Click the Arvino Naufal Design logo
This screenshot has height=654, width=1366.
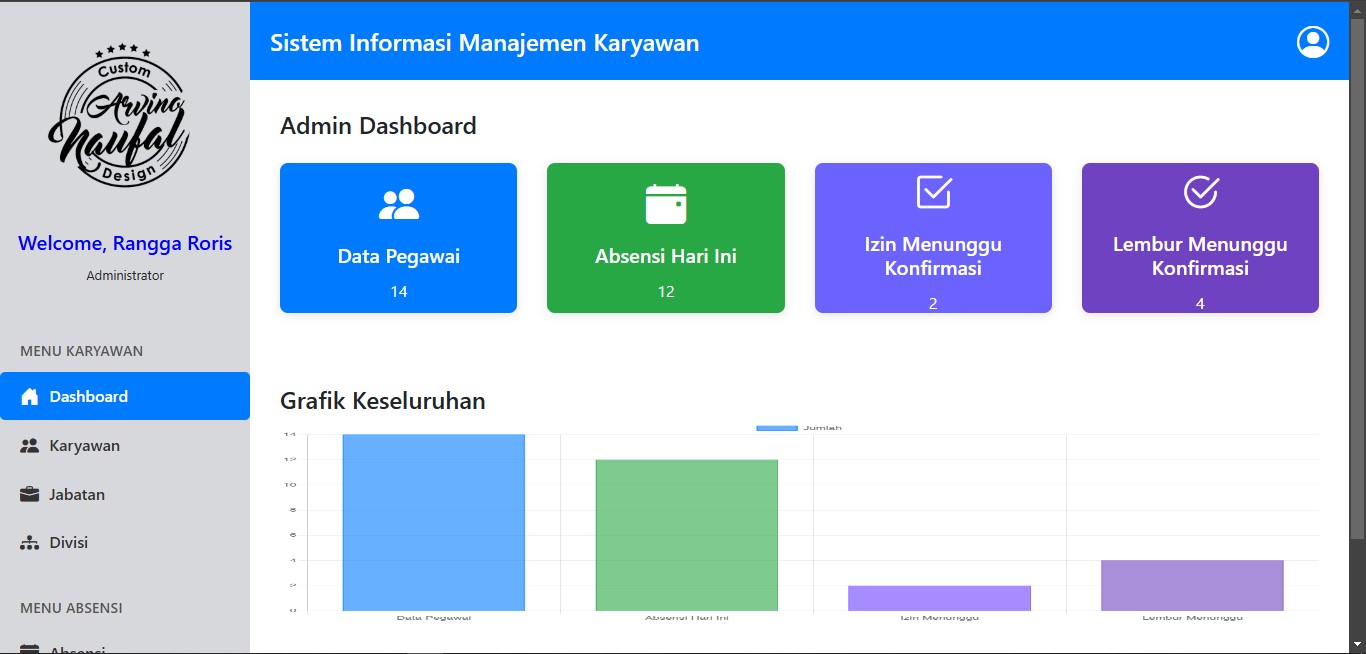(x=118, y=116)
